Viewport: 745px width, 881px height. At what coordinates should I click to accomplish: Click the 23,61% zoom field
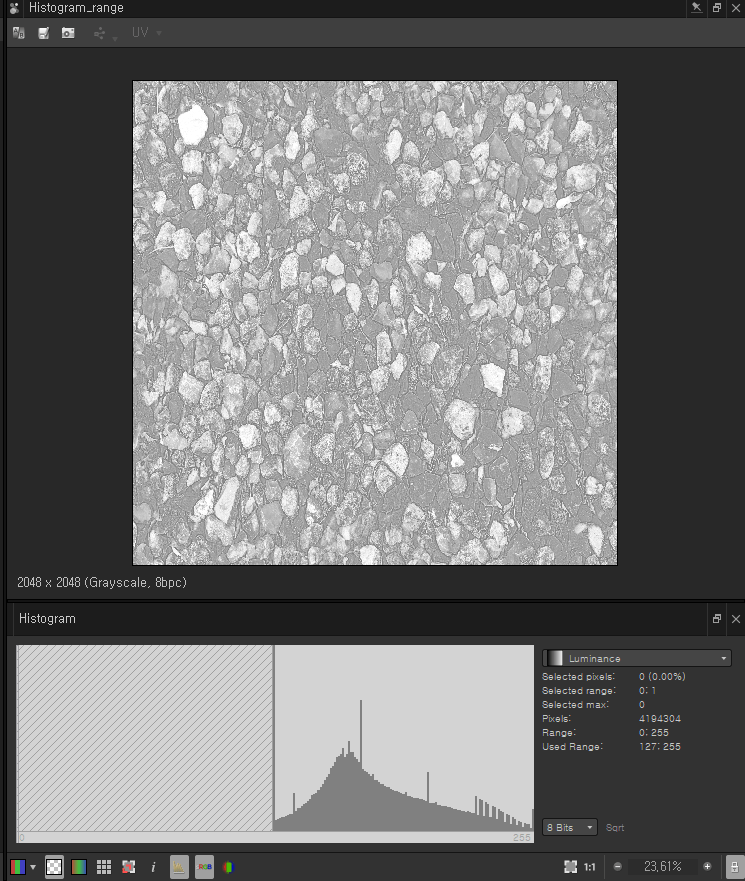click(663, 866)
